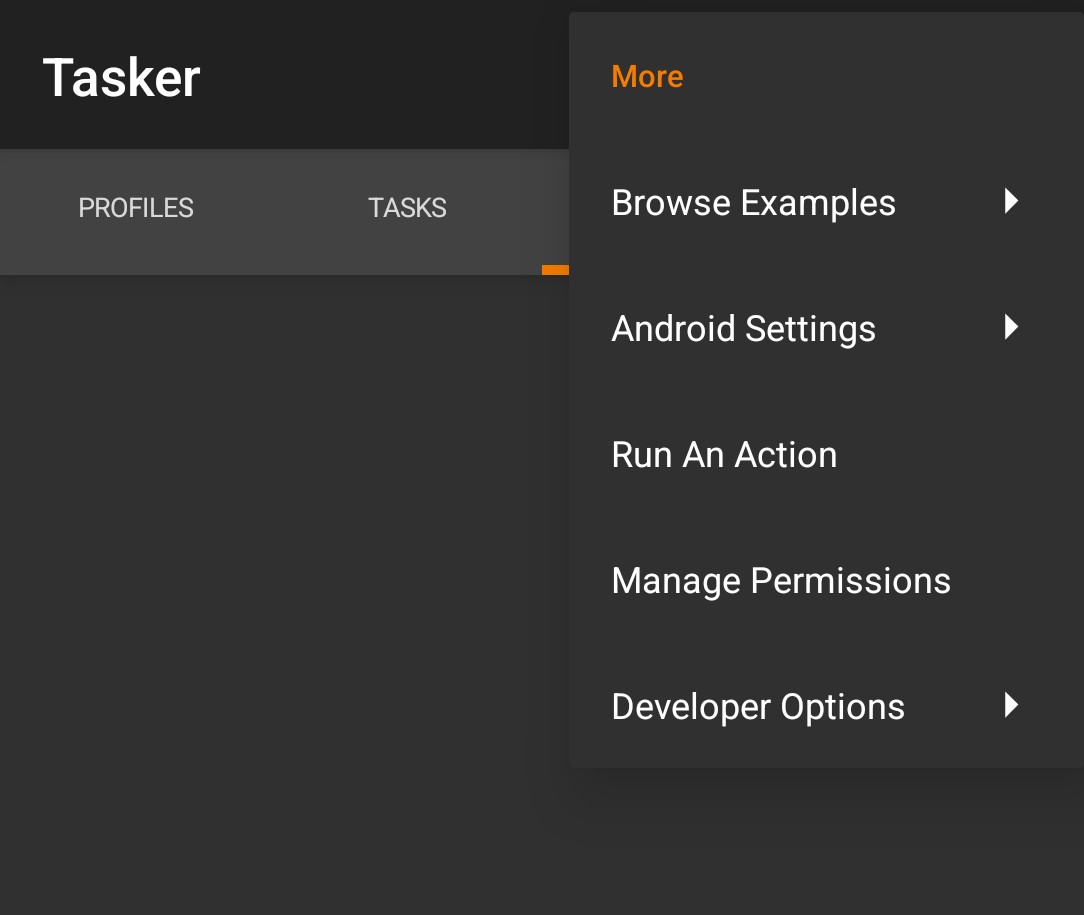Open the Android Settings menu entry

point(826,328)
